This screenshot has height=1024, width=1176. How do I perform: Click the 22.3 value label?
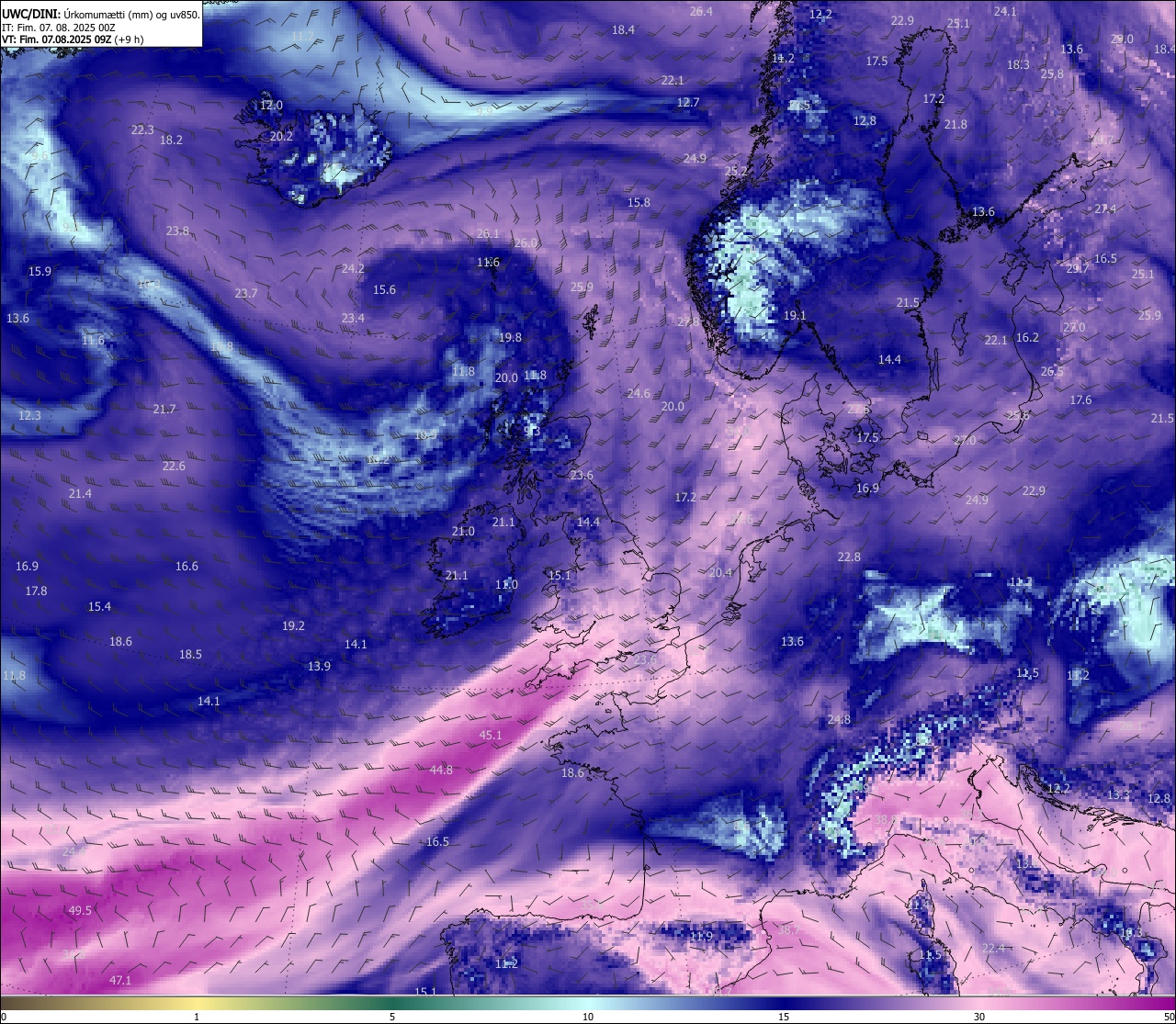click(142, 129)
